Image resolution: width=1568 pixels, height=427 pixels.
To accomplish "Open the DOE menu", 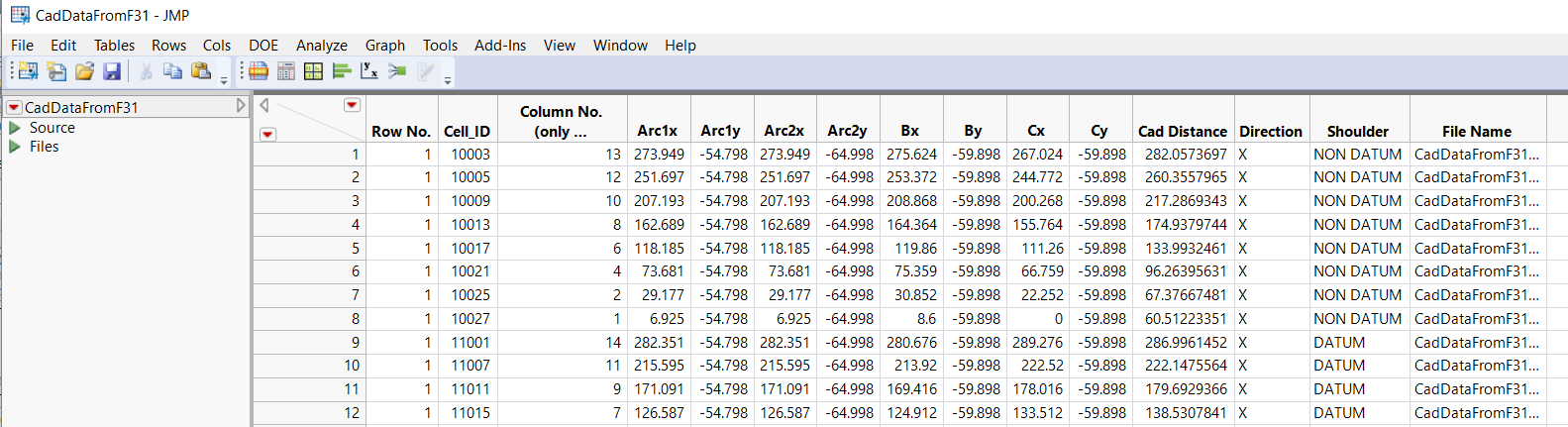I will tap(263, 46).
